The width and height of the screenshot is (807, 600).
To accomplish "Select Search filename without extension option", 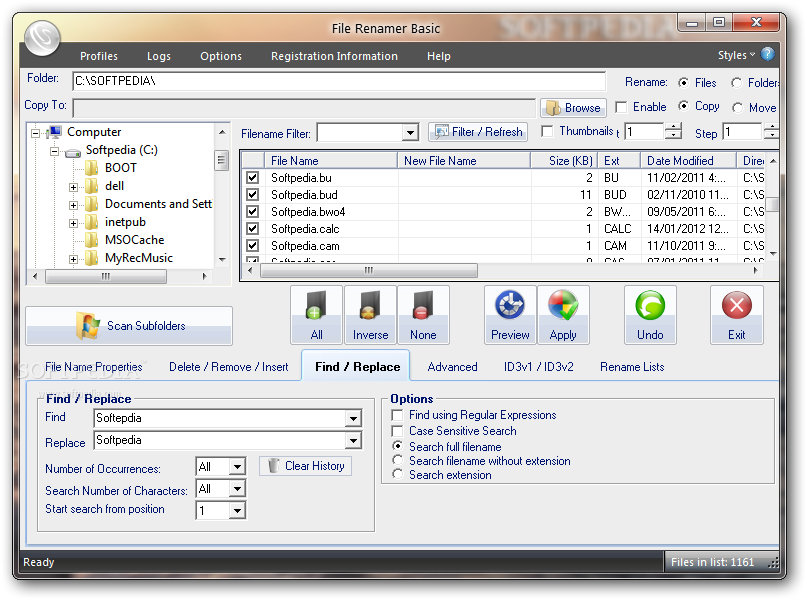I will [397, 460].
